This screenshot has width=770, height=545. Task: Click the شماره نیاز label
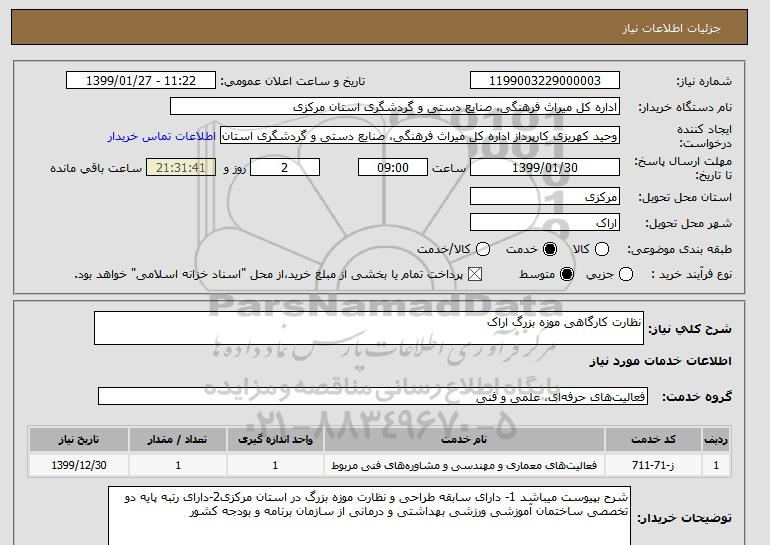pos(704,82)
